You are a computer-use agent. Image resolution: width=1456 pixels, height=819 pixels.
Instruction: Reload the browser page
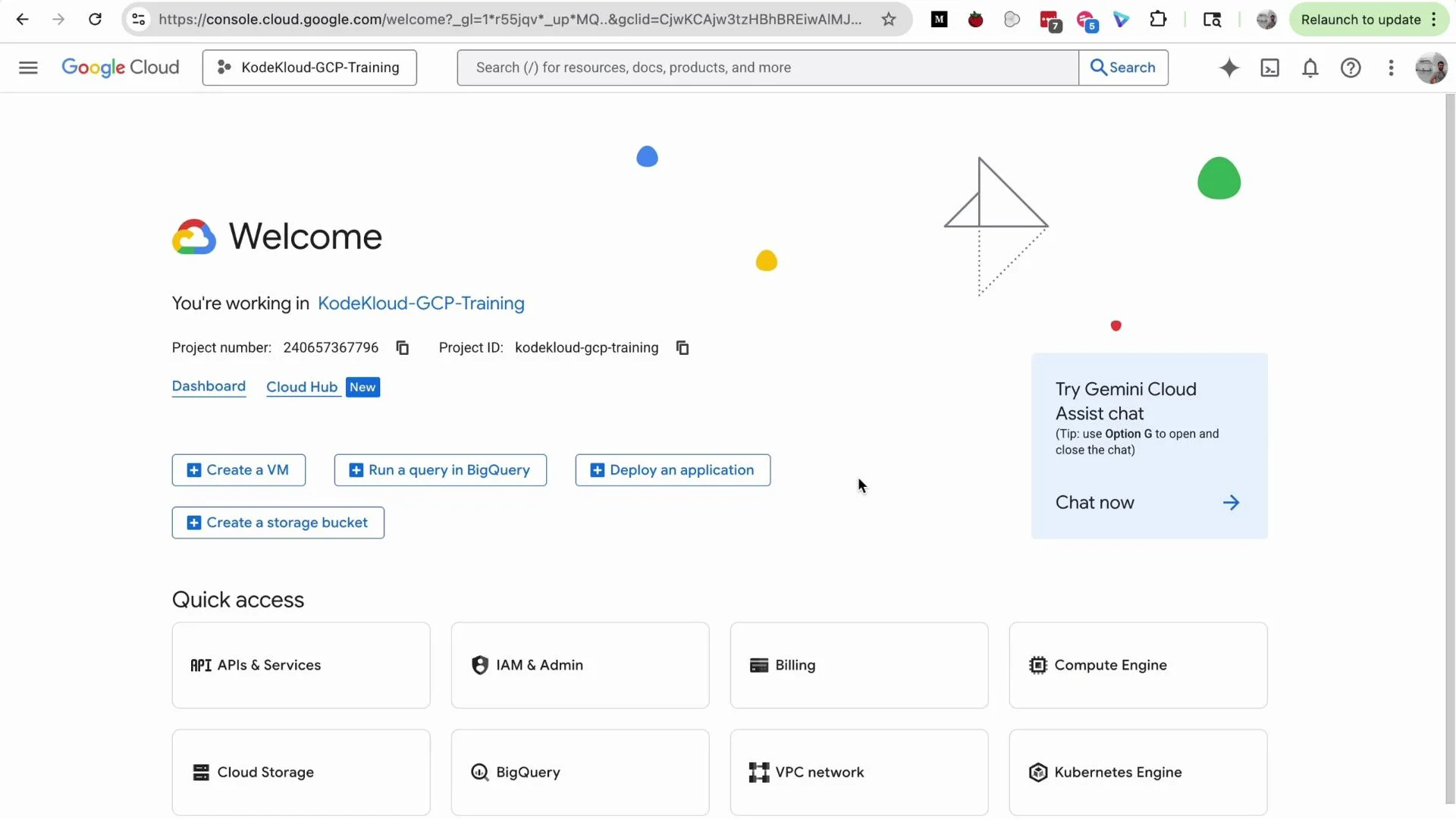pos(95,20)
